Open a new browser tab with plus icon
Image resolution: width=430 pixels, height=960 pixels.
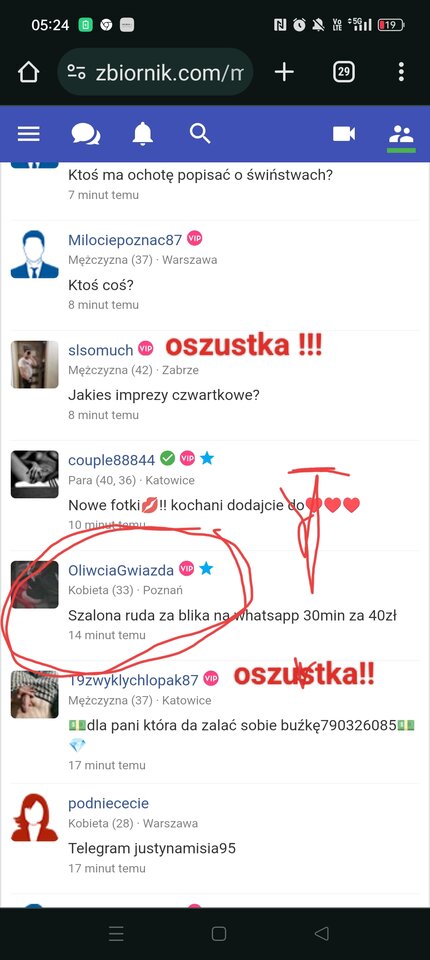tap(284, 72)
